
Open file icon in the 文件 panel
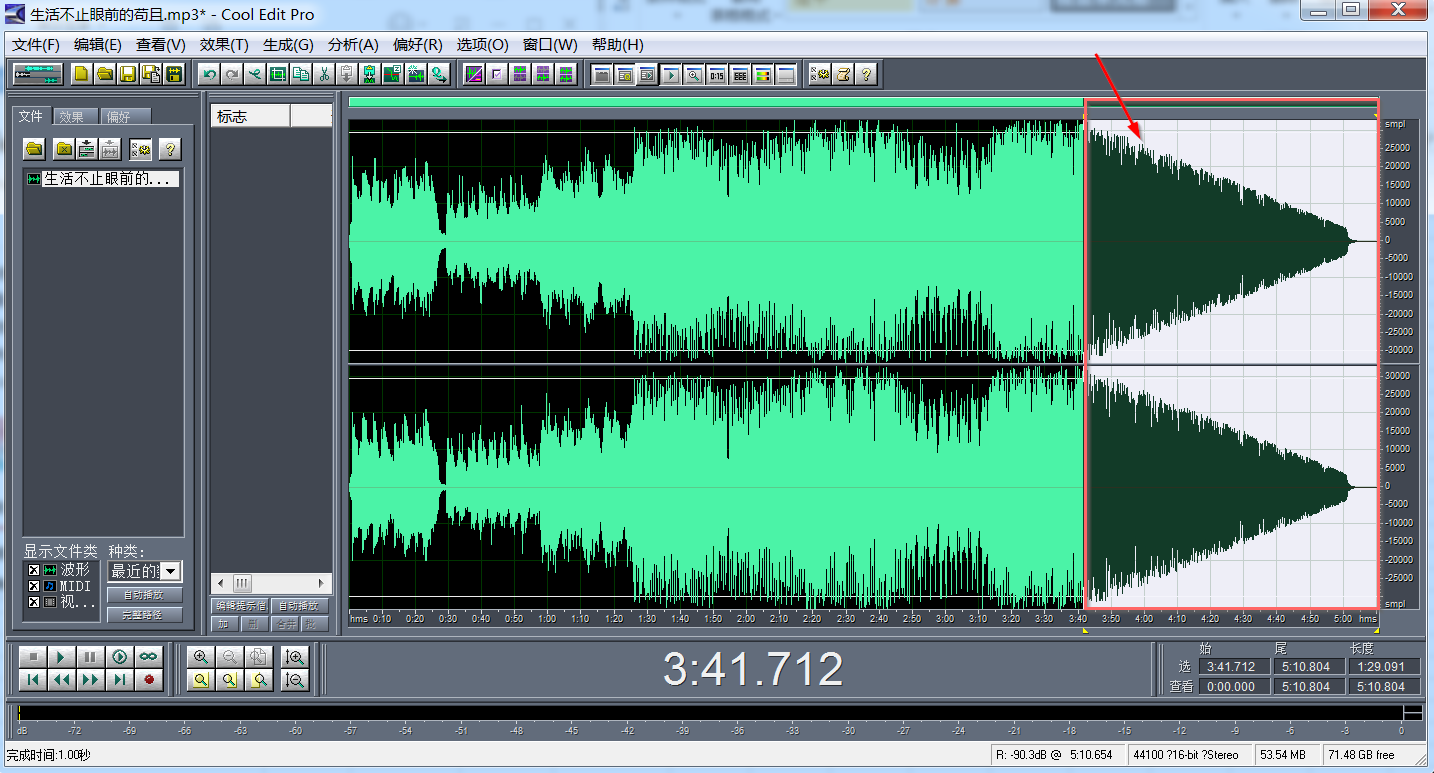[x=35, y=149]
